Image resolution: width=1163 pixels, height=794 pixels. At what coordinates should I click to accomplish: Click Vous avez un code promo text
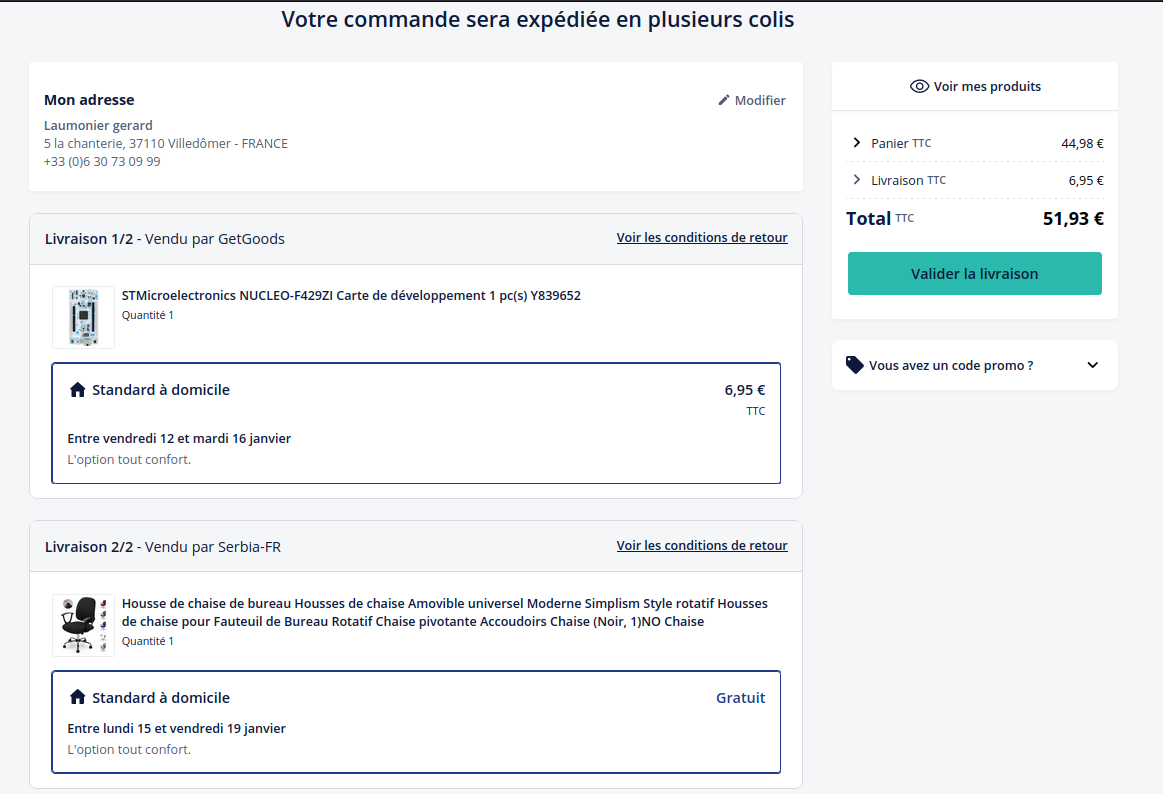pyautogui.click(x=951, y=366)
